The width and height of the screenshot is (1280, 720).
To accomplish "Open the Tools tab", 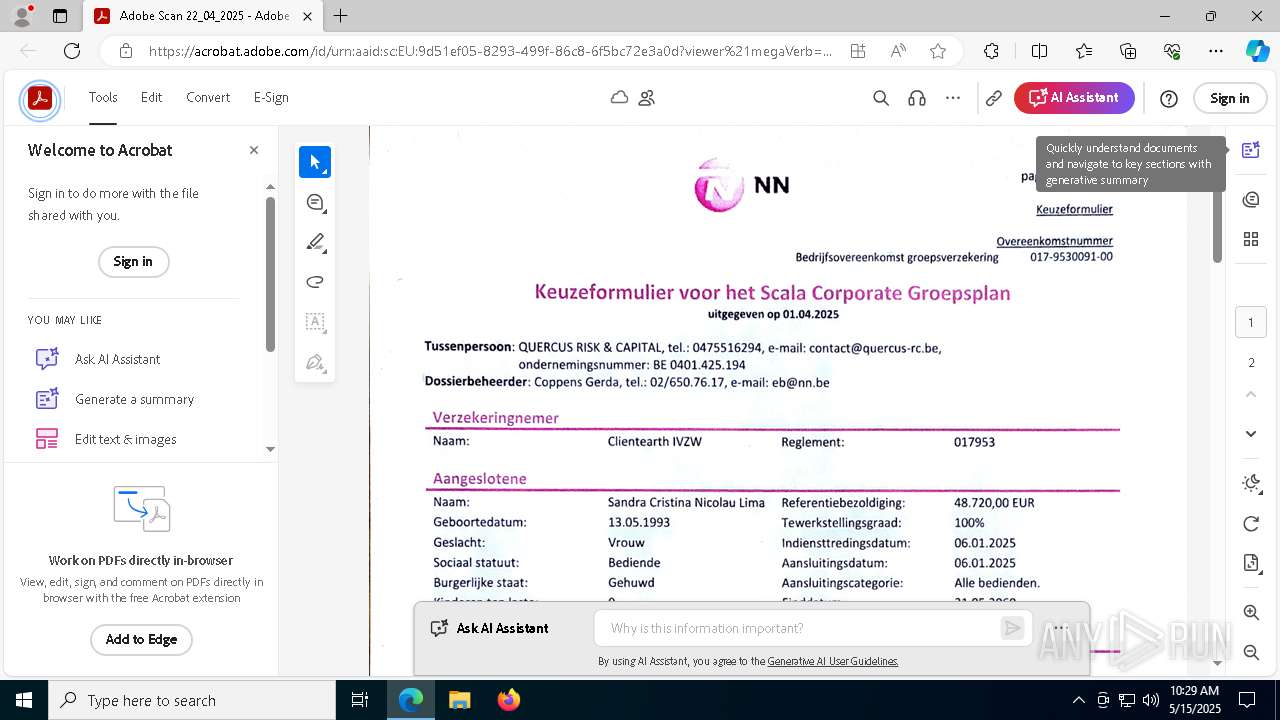I will (x=103, y=97).
